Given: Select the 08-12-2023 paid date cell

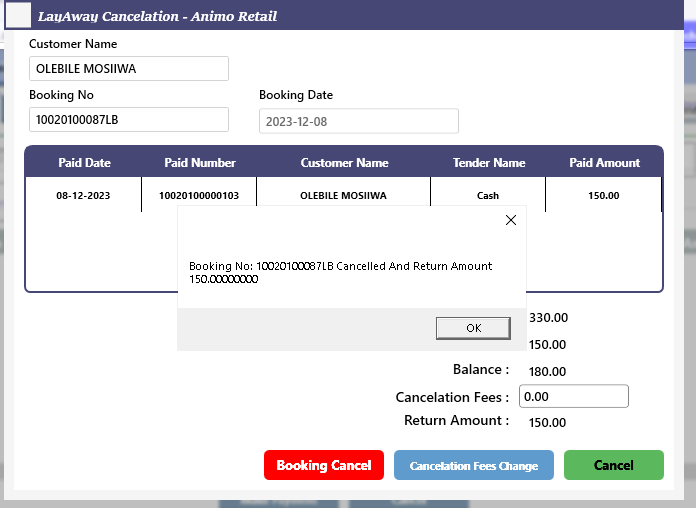Looking at the screenshot, I should click(x=84, y=196).
